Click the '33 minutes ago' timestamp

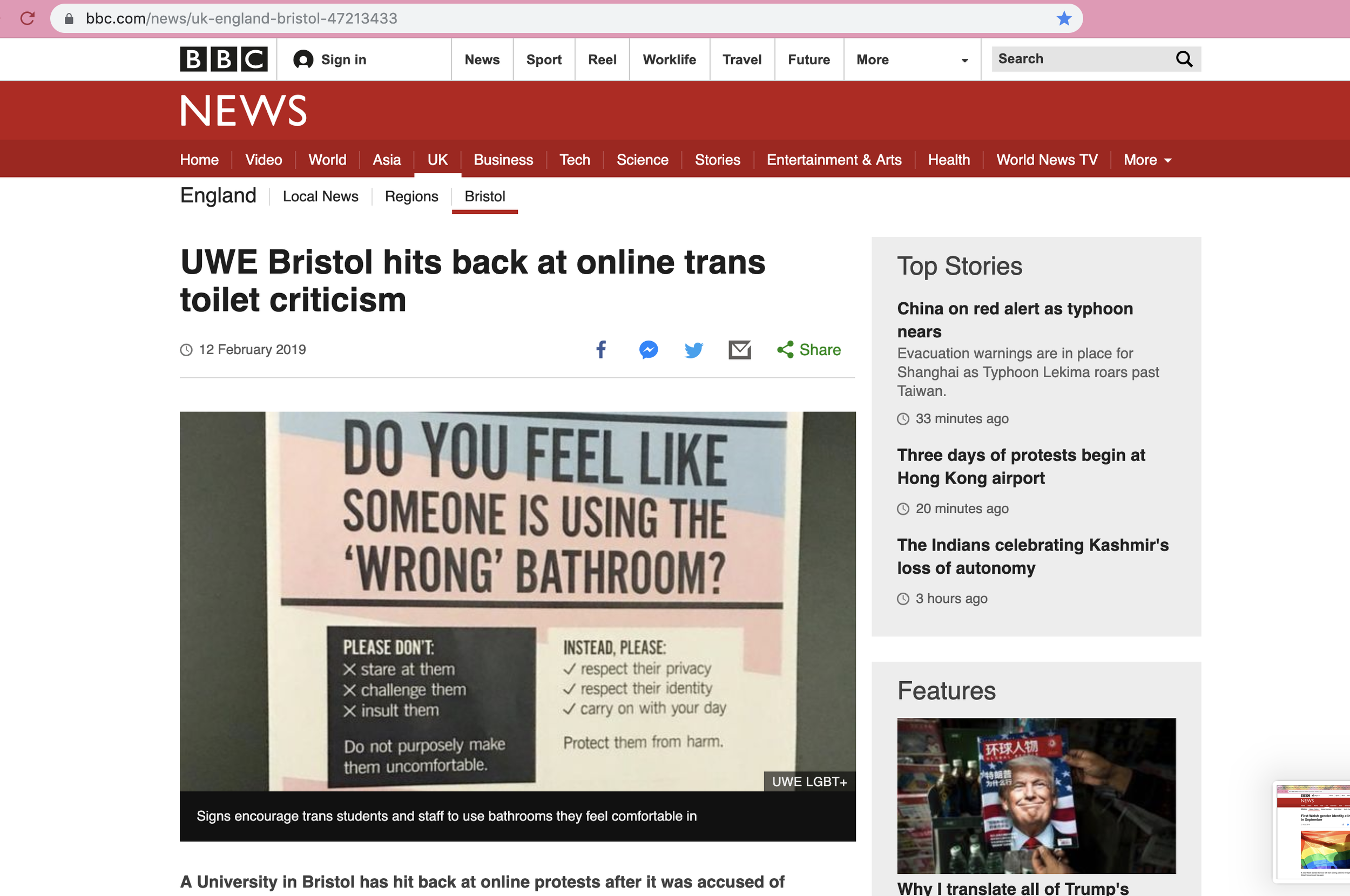tap(961, 418)
